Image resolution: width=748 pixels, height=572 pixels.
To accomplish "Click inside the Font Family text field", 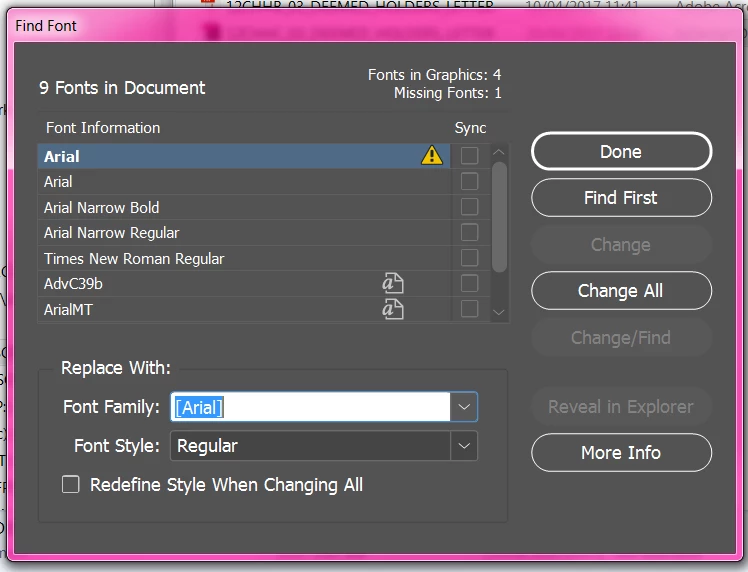I will [310, 407].
